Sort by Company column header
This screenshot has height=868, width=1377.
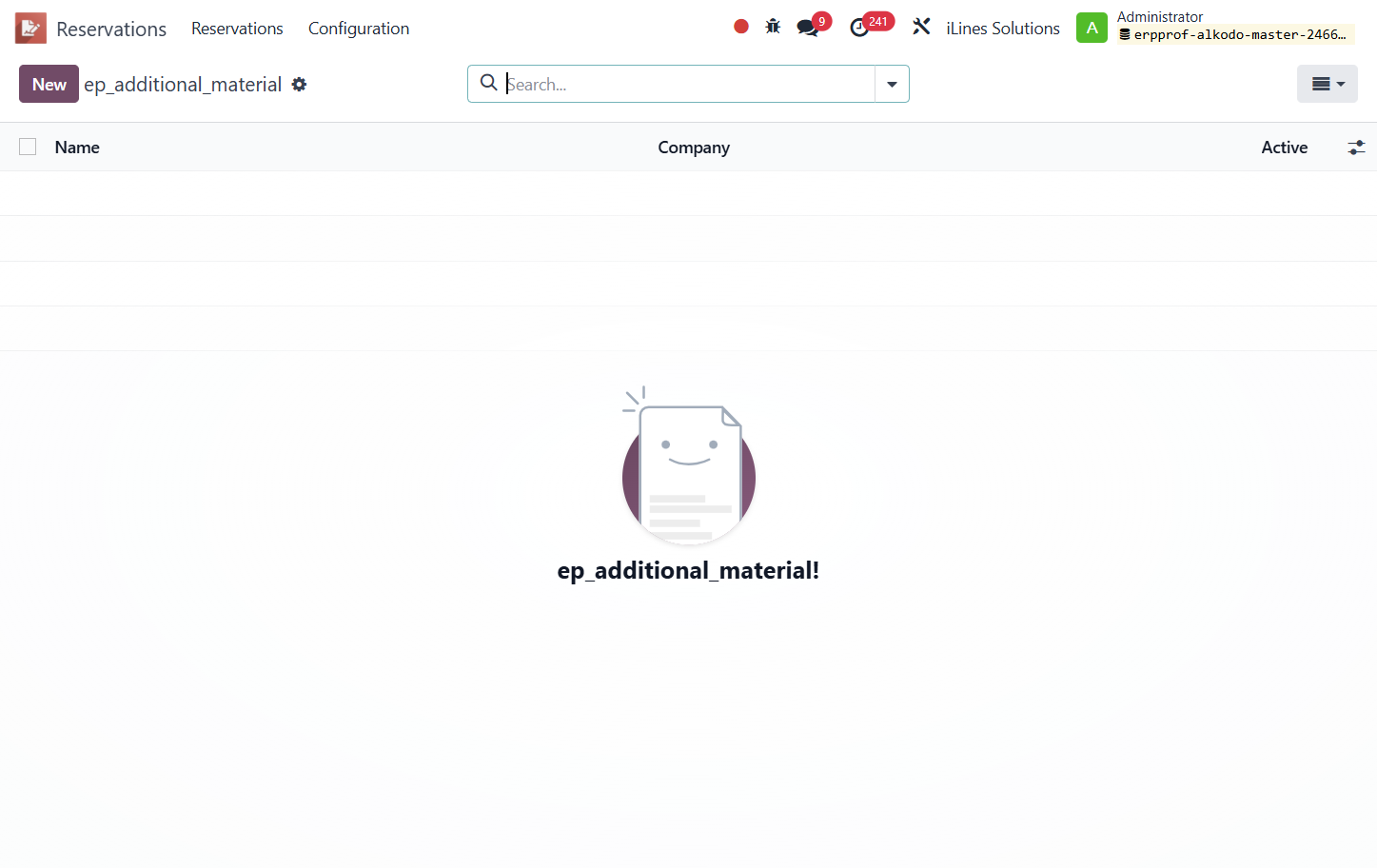[x=694, y=148]
